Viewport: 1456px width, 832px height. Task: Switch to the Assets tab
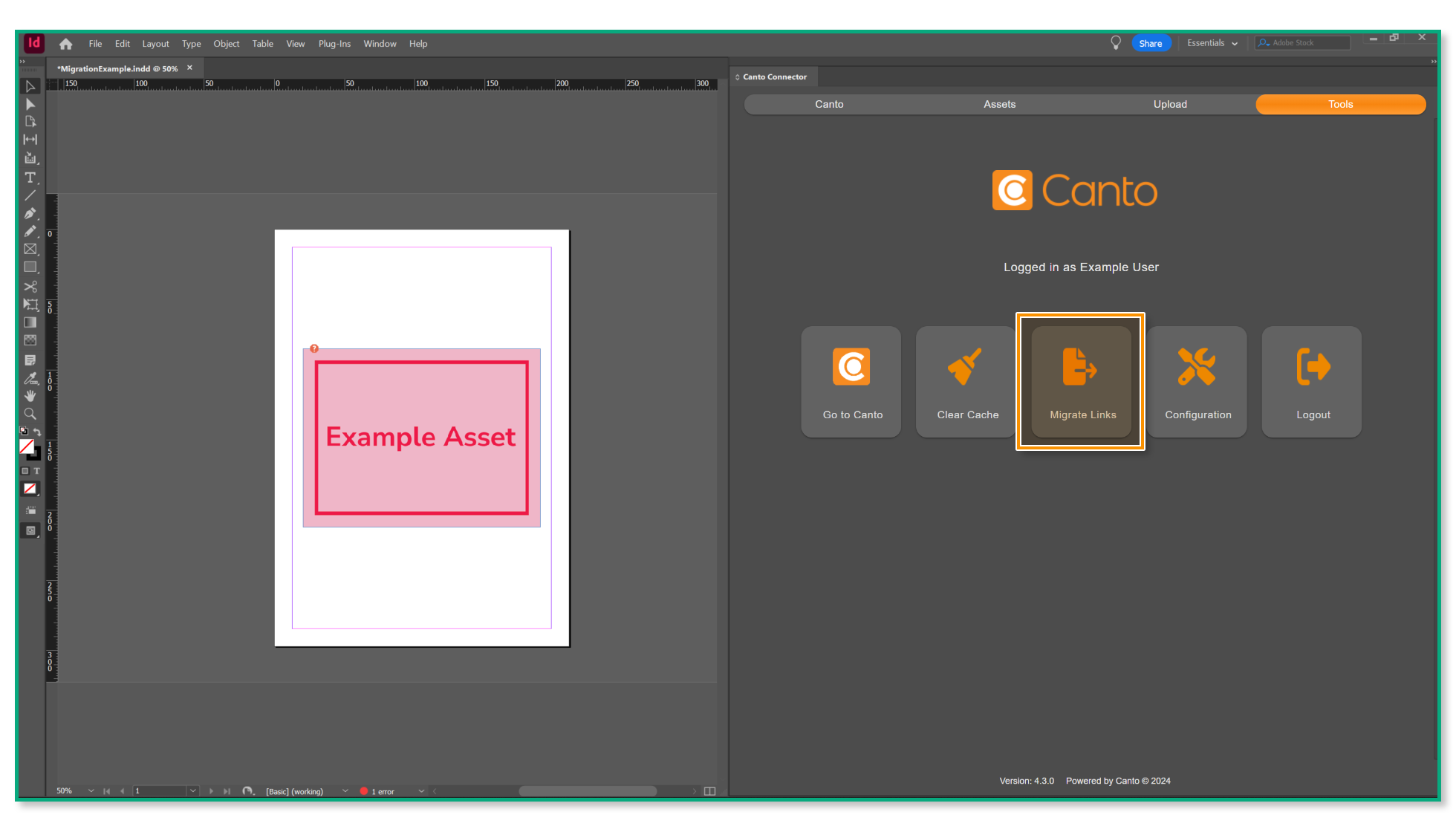tap(999, 104)
